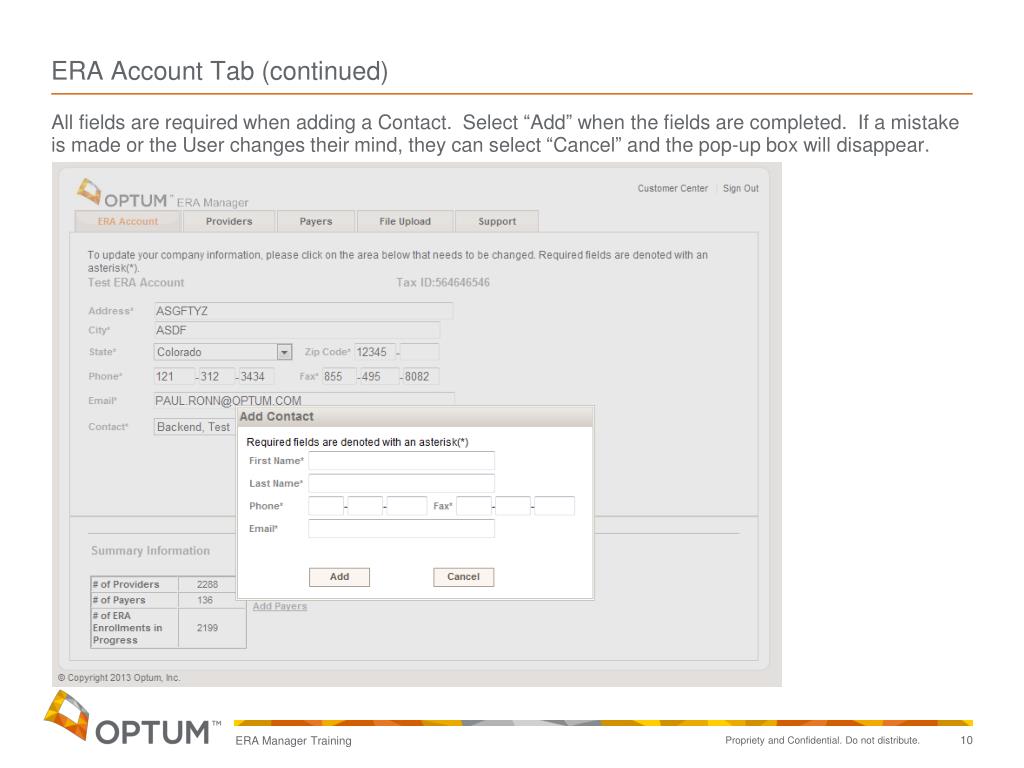Image resolution: width=1024 pixels, height=768 pixels.
Task: Go to the File Upload tab
Action: click(405, 221)
